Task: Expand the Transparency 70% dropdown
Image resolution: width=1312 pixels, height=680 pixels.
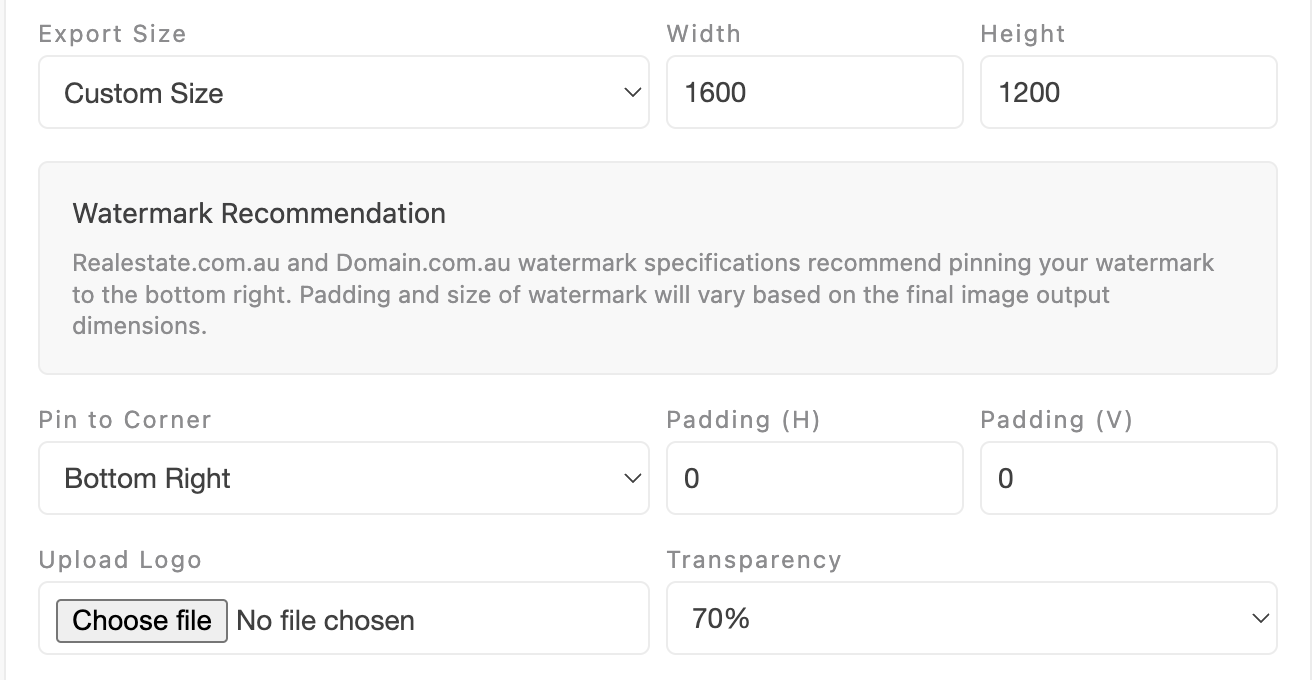Action: click(x=971, y=619)
